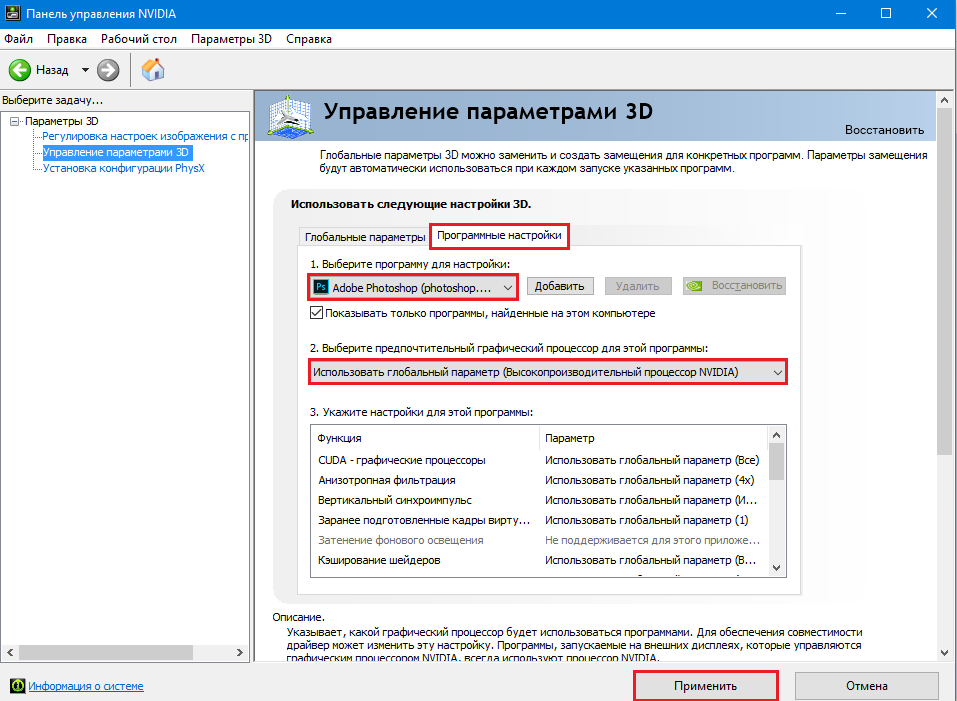Click the settings list scrollbar thumb
This screenshot has height=701, width=957.
click(776, 462)
